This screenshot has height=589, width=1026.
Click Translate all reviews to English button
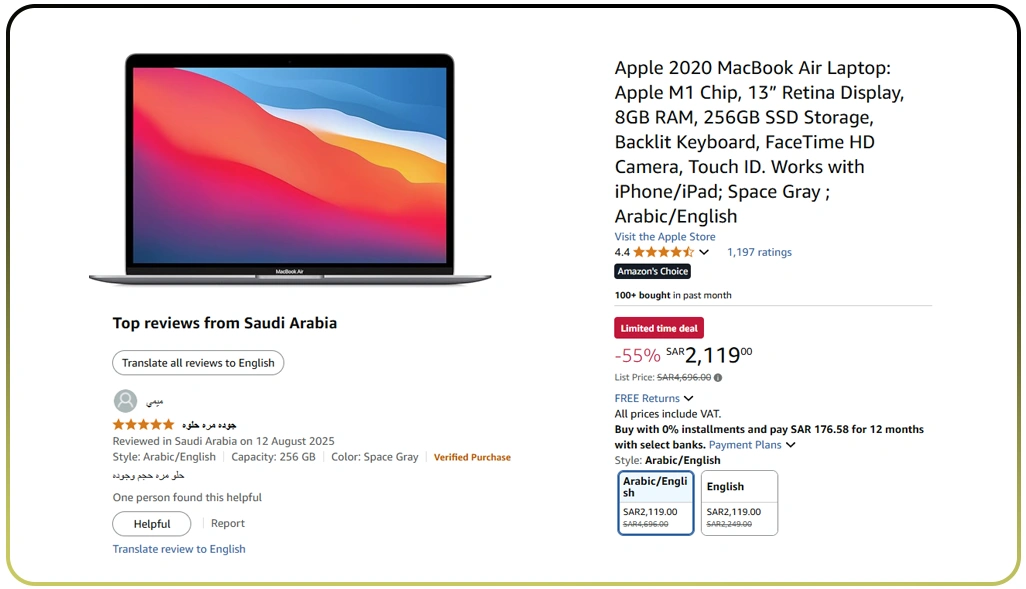198,363
